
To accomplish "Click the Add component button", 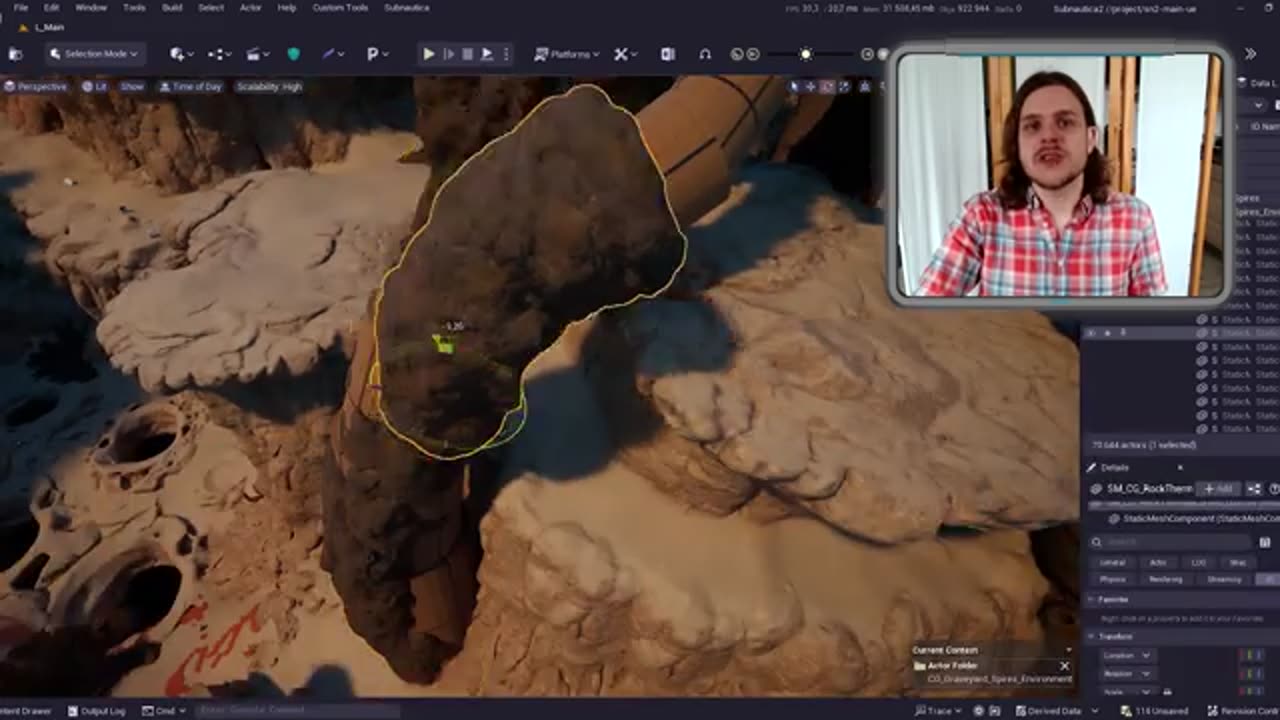I will tap(1220, 489).
